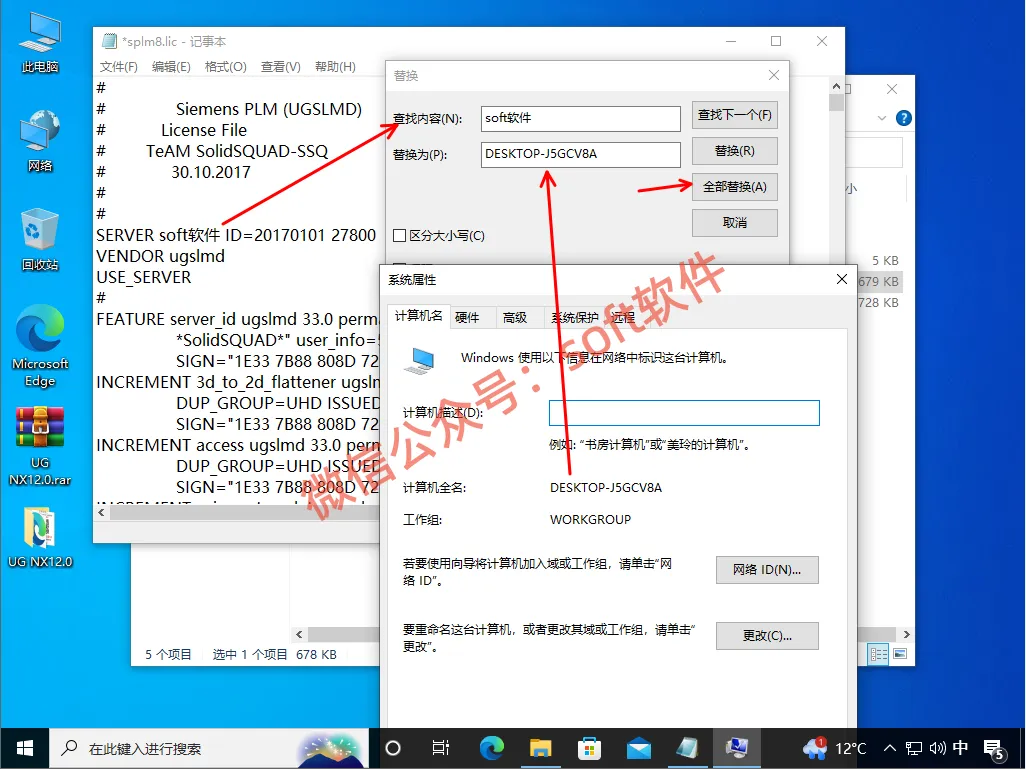
Task: Close the 替换 dialog
Action: click(773, 75)
